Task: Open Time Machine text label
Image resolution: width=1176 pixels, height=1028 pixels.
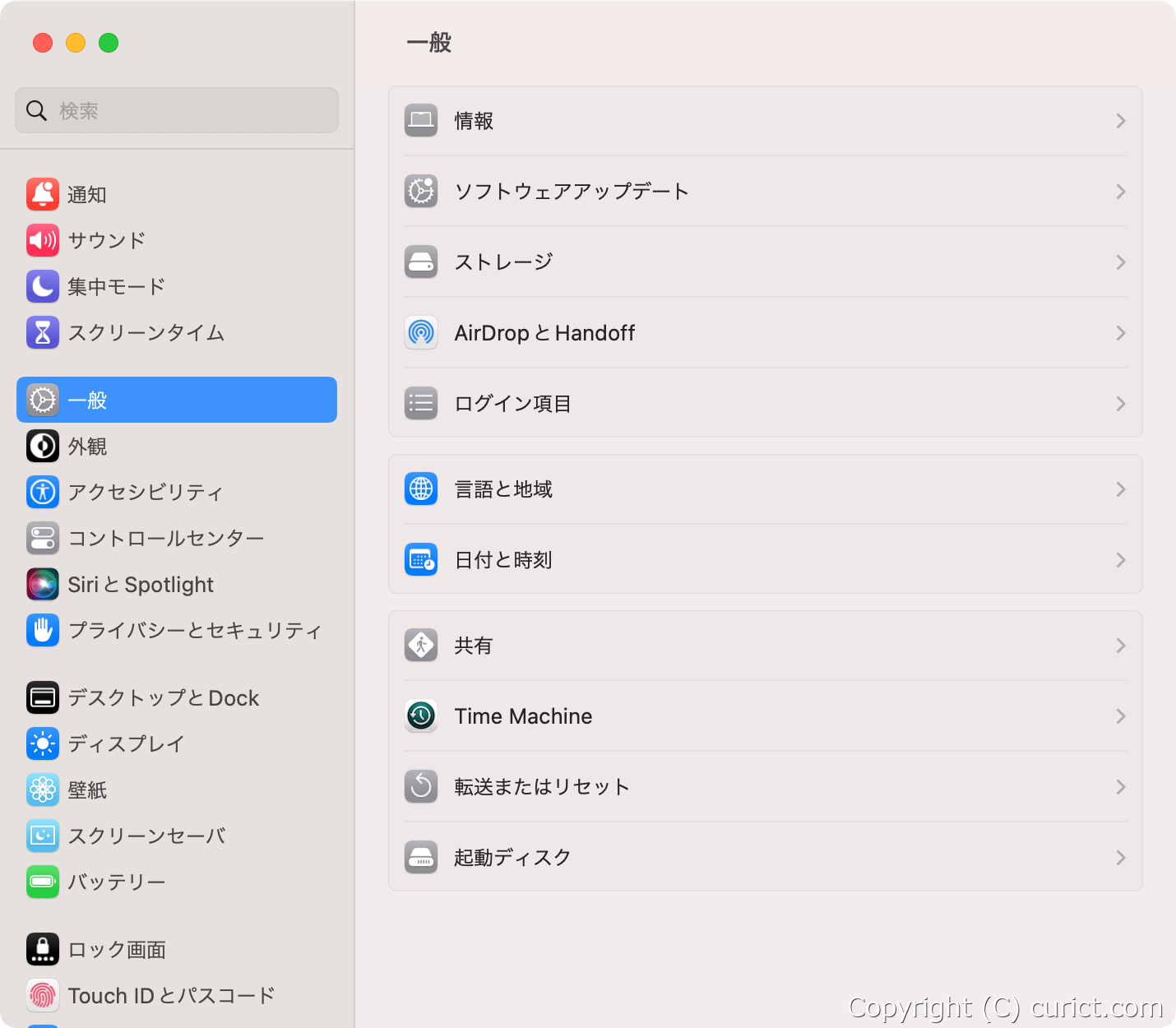Action: tap(523, 716)
